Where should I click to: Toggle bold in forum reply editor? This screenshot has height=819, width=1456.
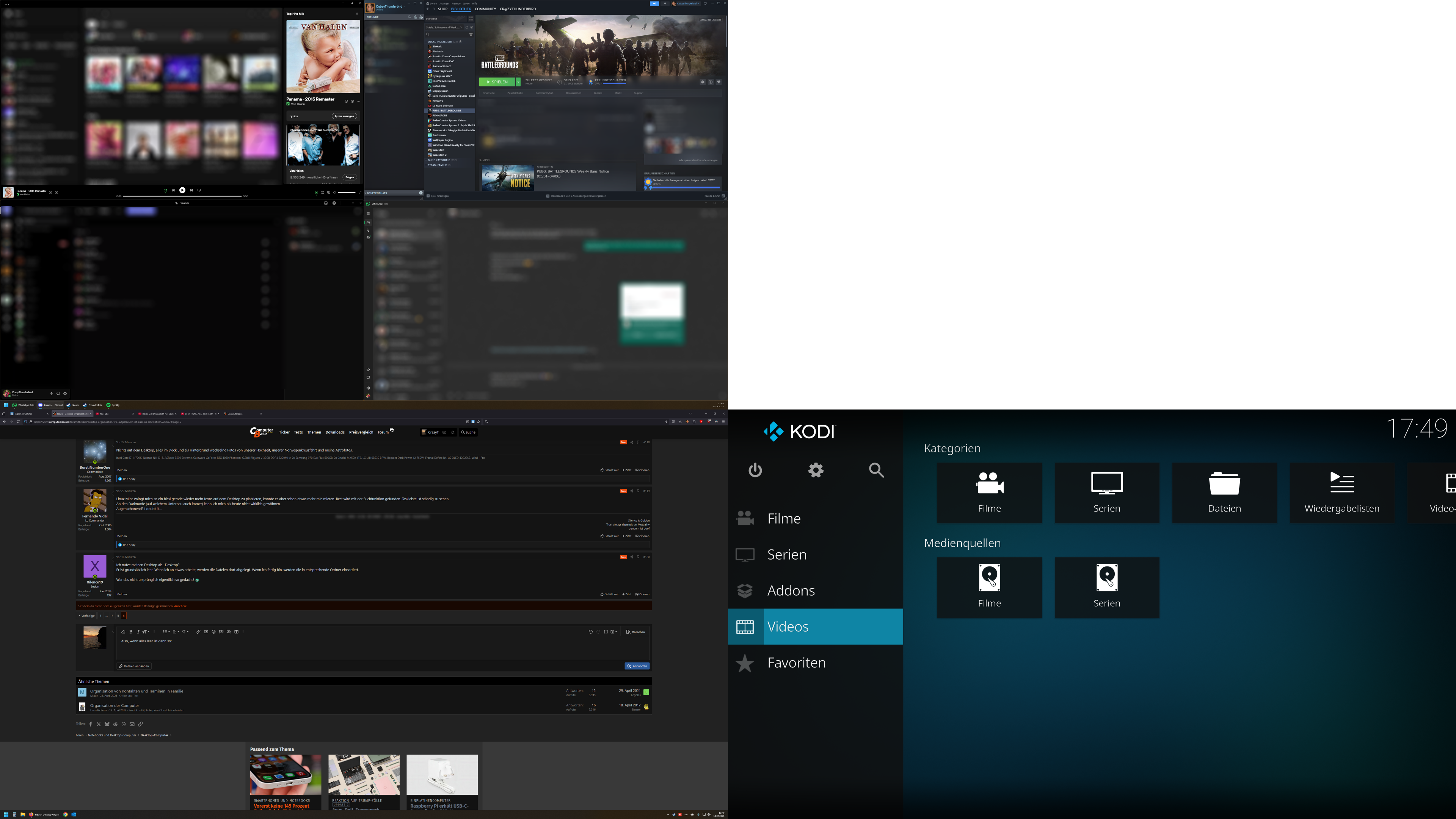click(130, 632)
